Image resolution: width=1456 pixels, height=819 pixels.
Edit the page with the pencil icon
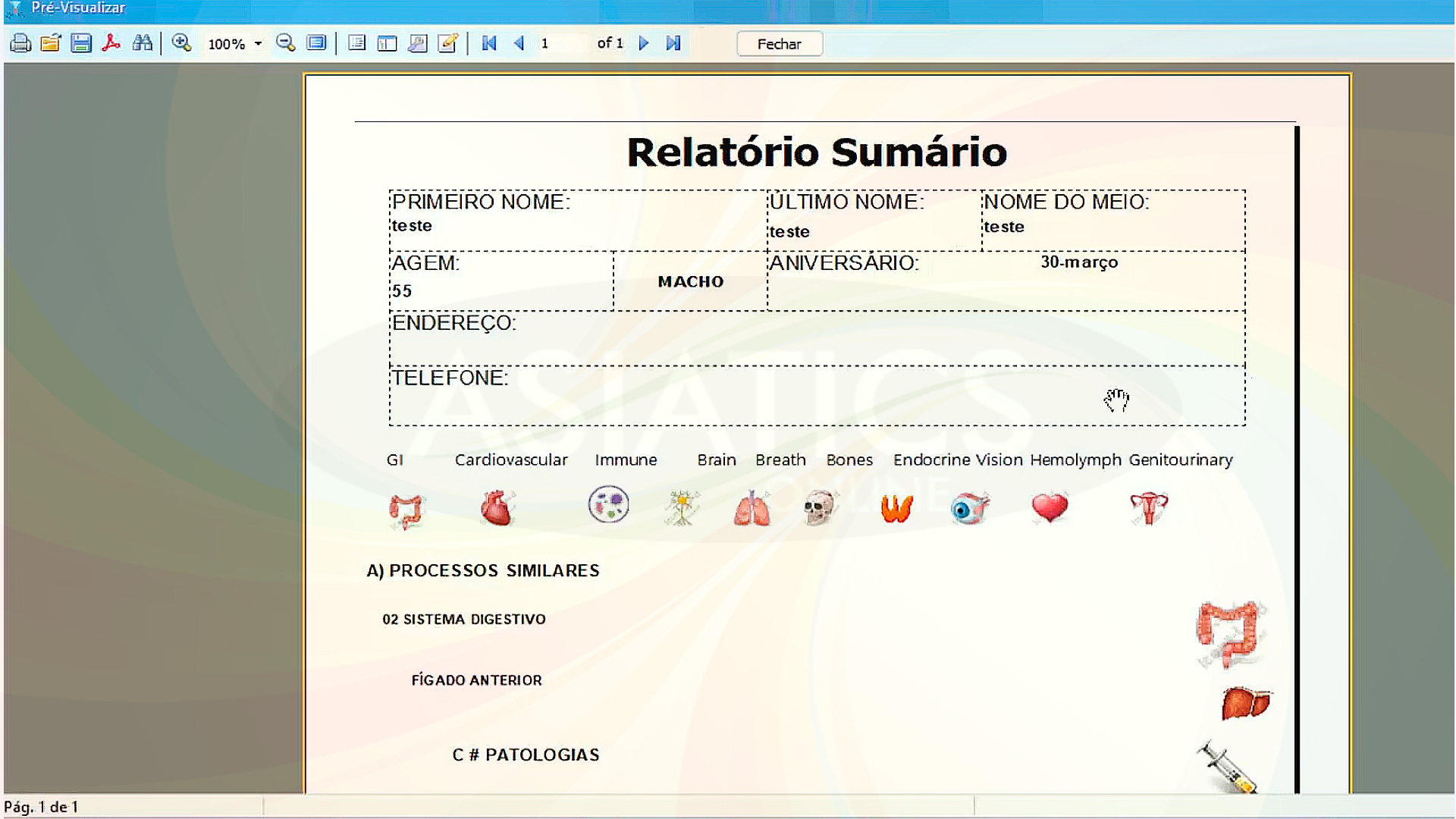[448, 43]
